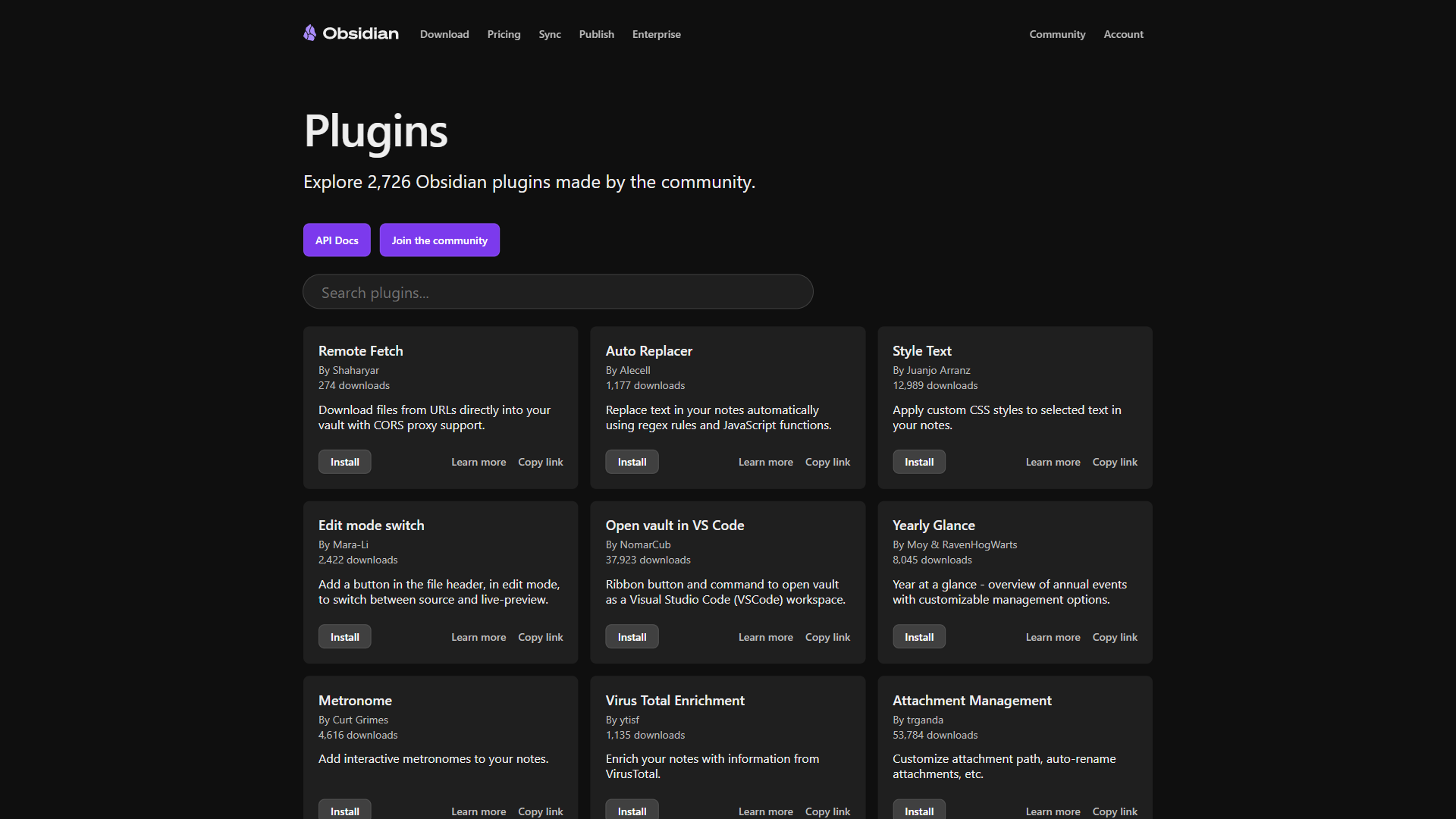1456x819 pixels.
Task: Install the Style Text plugin
Action: pyautogui.click(x=919, y=462)
